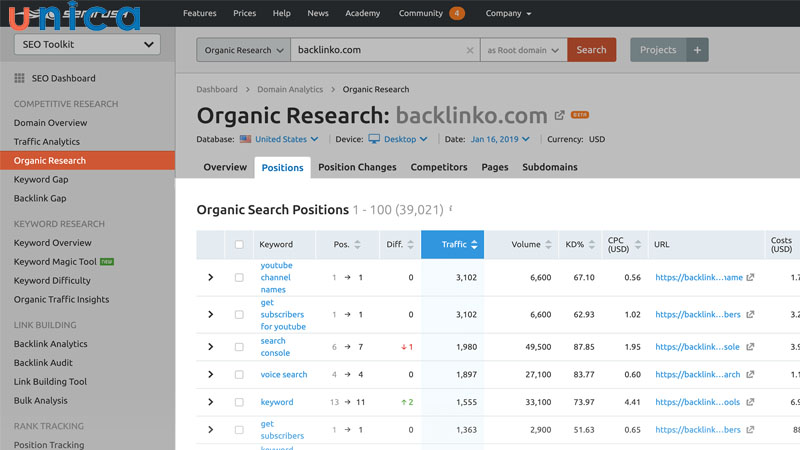Open the Company menu dropdown

pos(508,13)
